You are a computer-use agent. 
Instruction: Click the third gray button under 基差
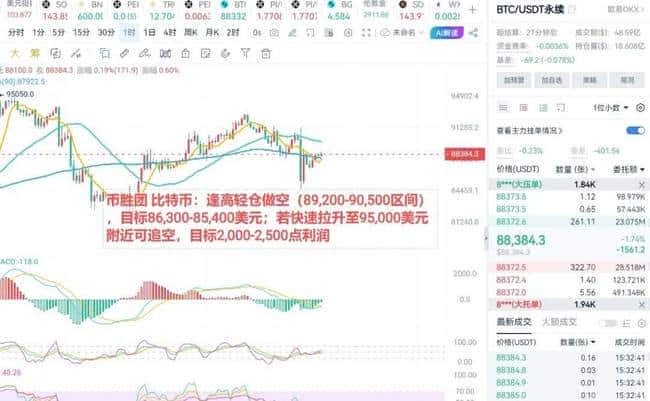pyautogui.click(x=589, y=80)
